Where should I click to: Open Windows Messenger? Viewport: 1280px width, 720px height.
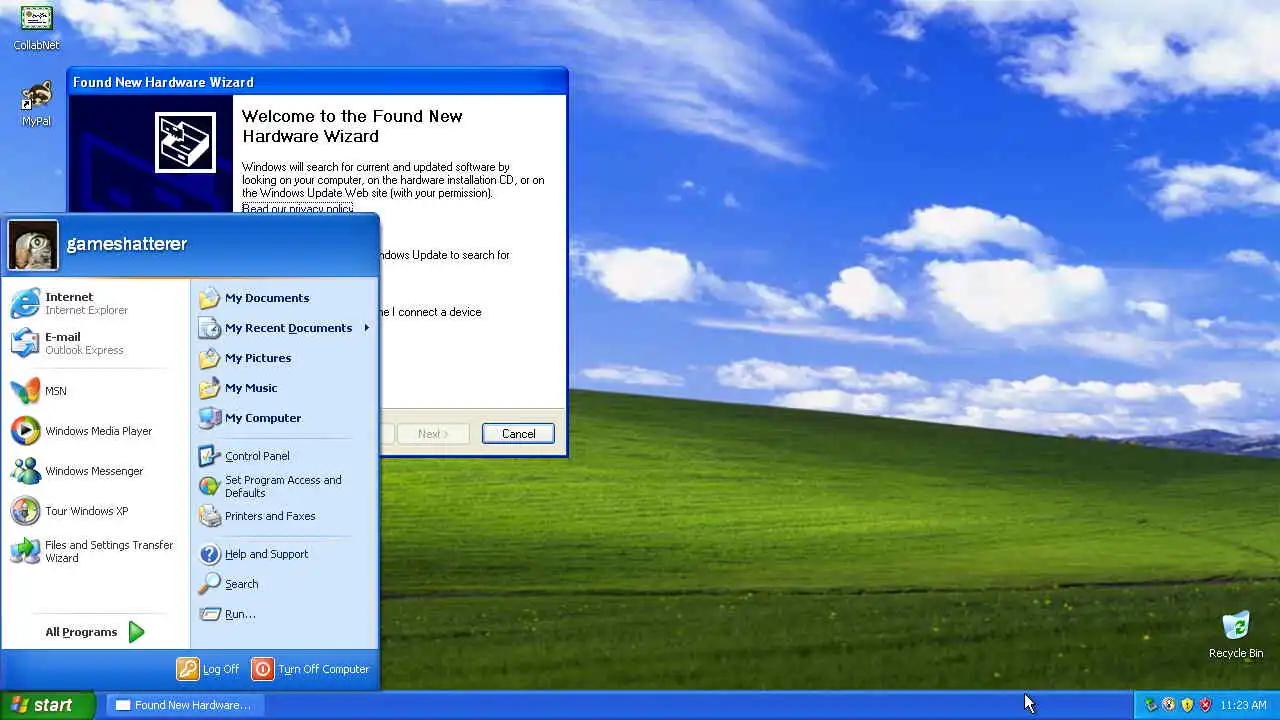coord(96,471)
